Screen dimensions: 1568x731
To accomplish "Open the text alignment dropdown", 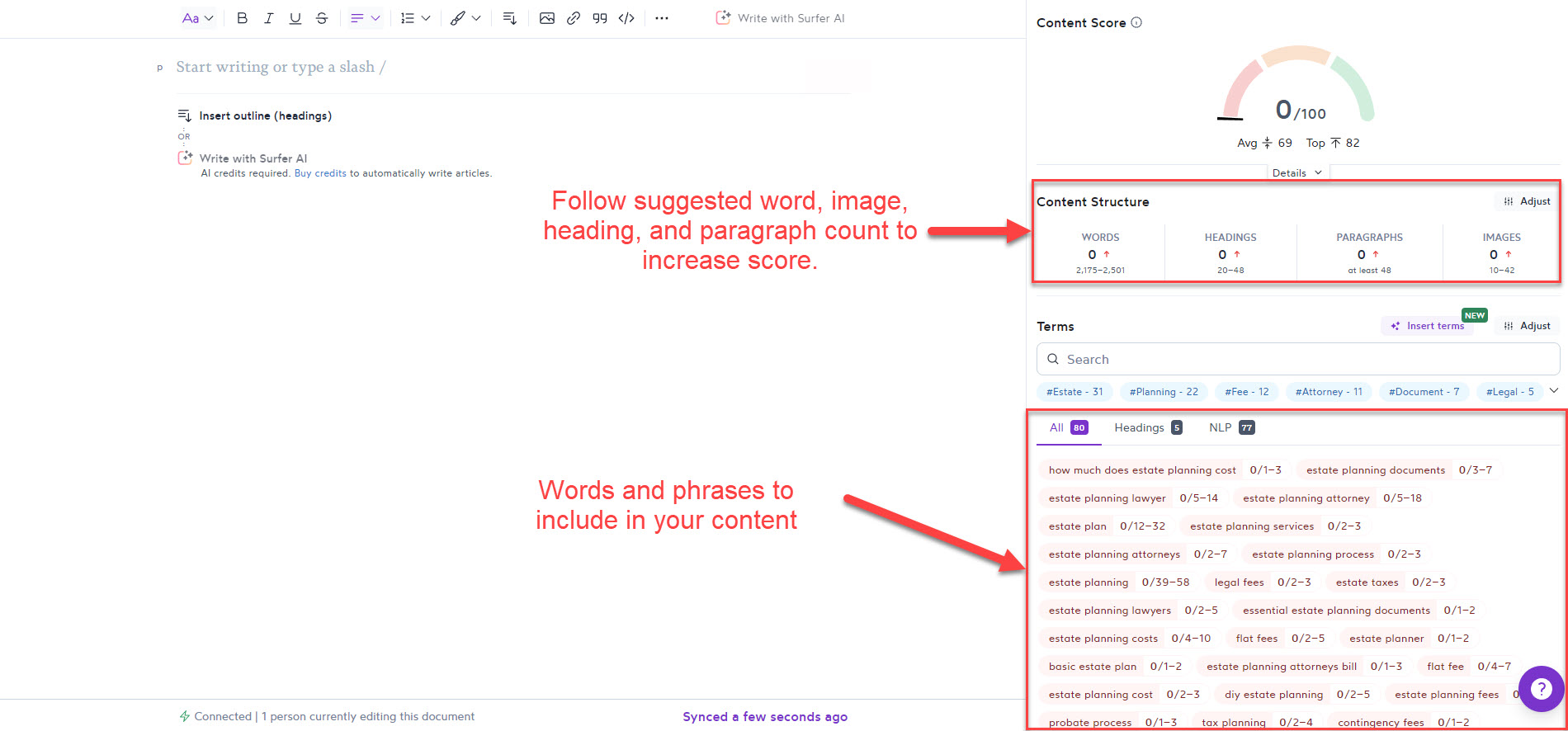I will [365, 18].
